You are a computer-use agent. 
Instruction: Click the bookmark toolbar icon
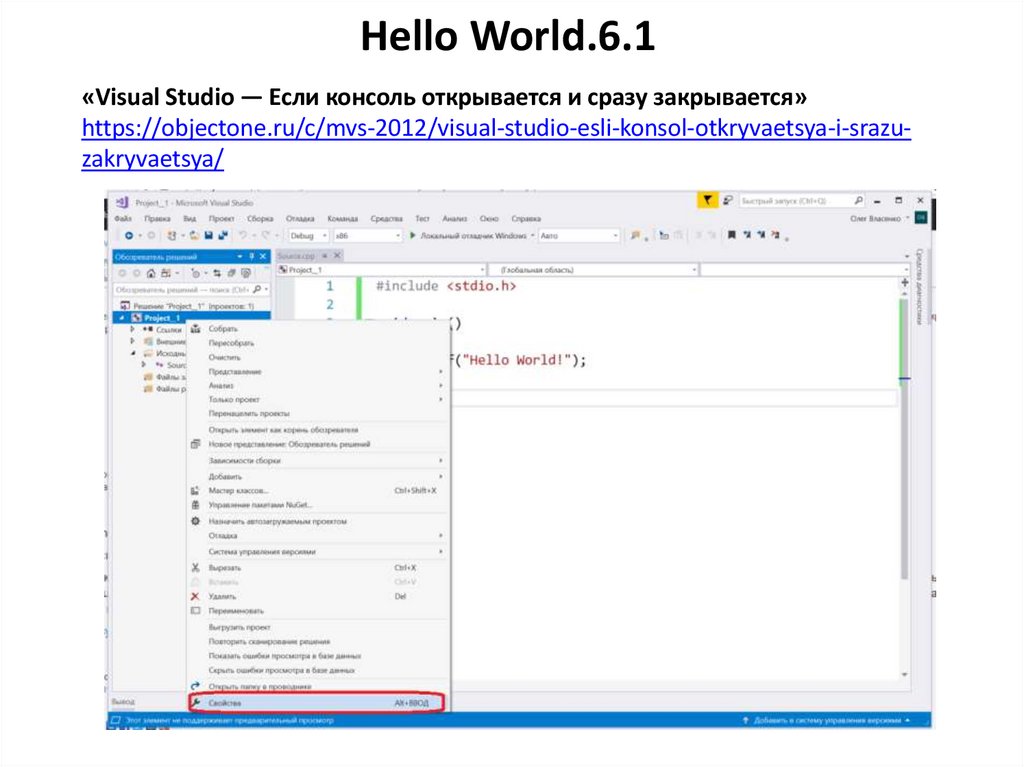pos(731,235)
